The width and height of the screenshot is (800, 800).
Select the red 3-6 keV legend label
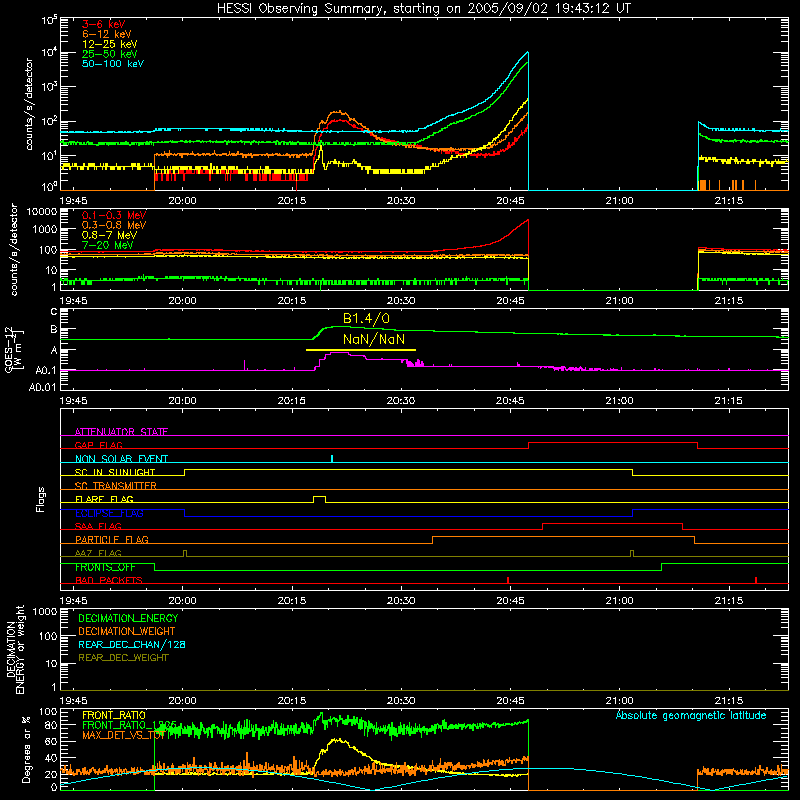103,24
